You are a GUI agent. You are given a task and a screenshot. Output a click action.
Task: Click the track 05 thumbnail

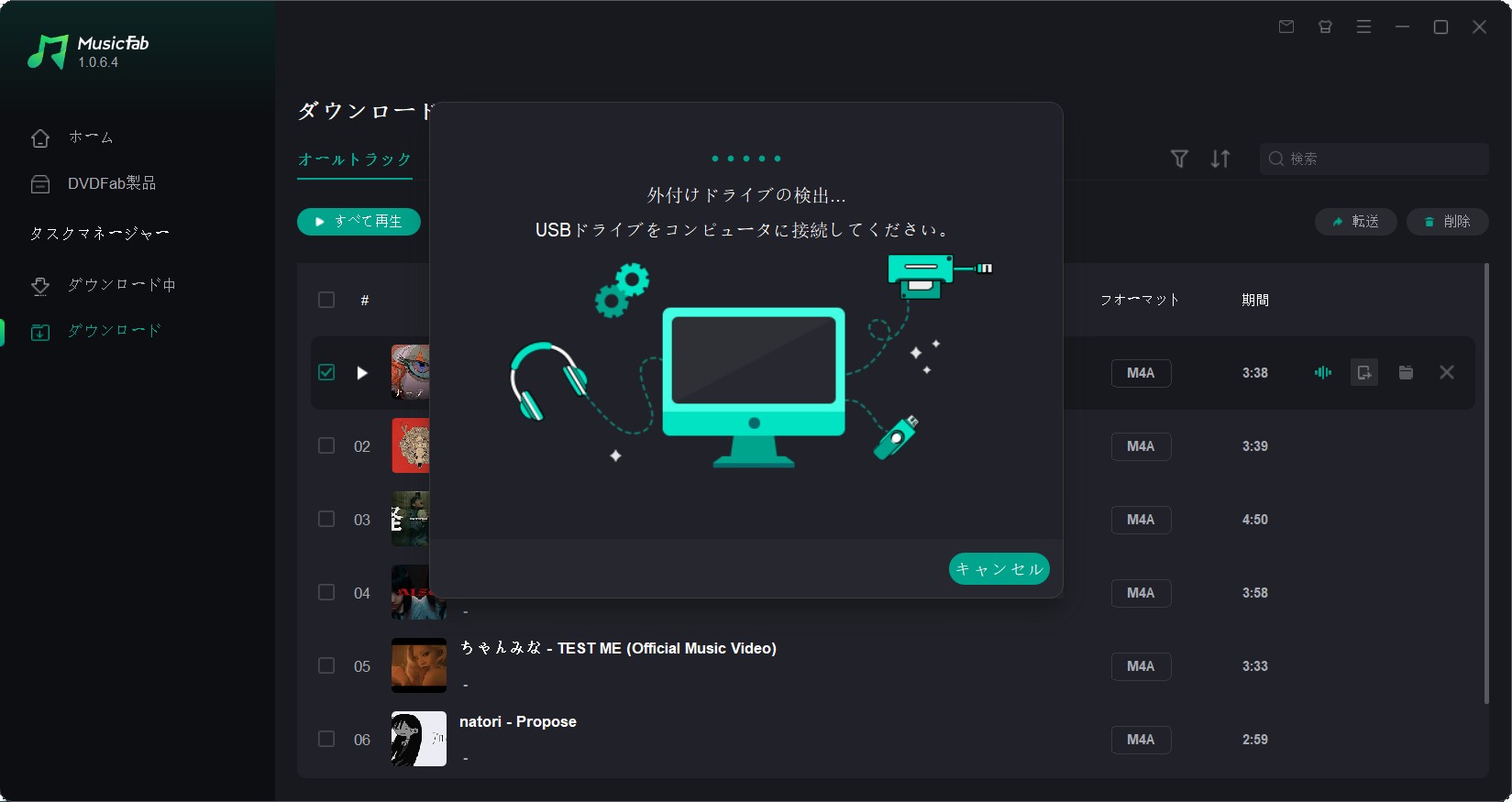tap(419, 665)
